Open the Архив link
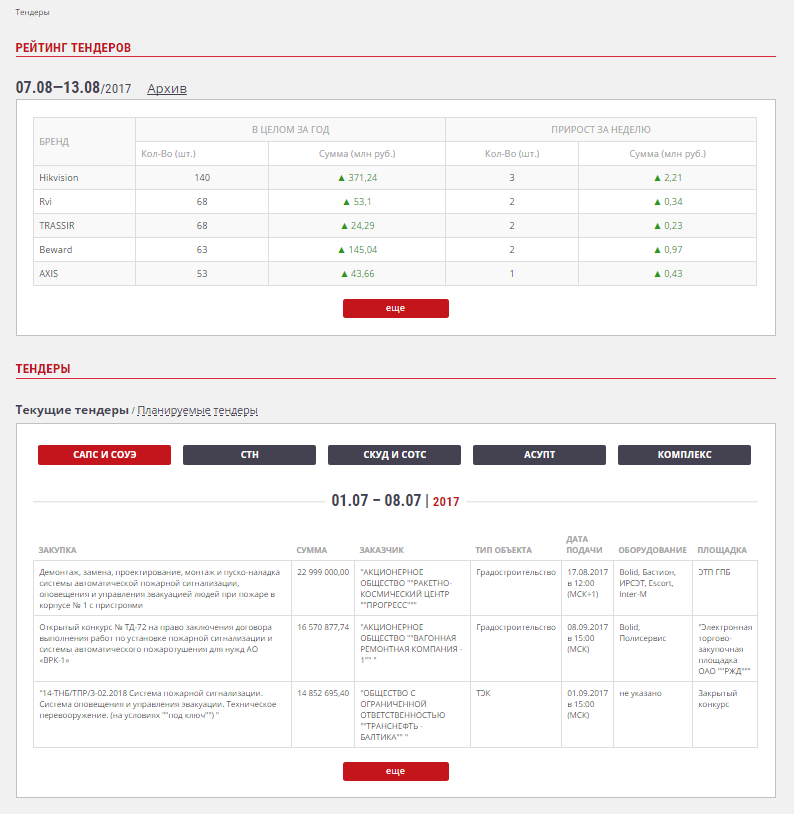Viewport: 794px width, 814px height. coord(166,89)
